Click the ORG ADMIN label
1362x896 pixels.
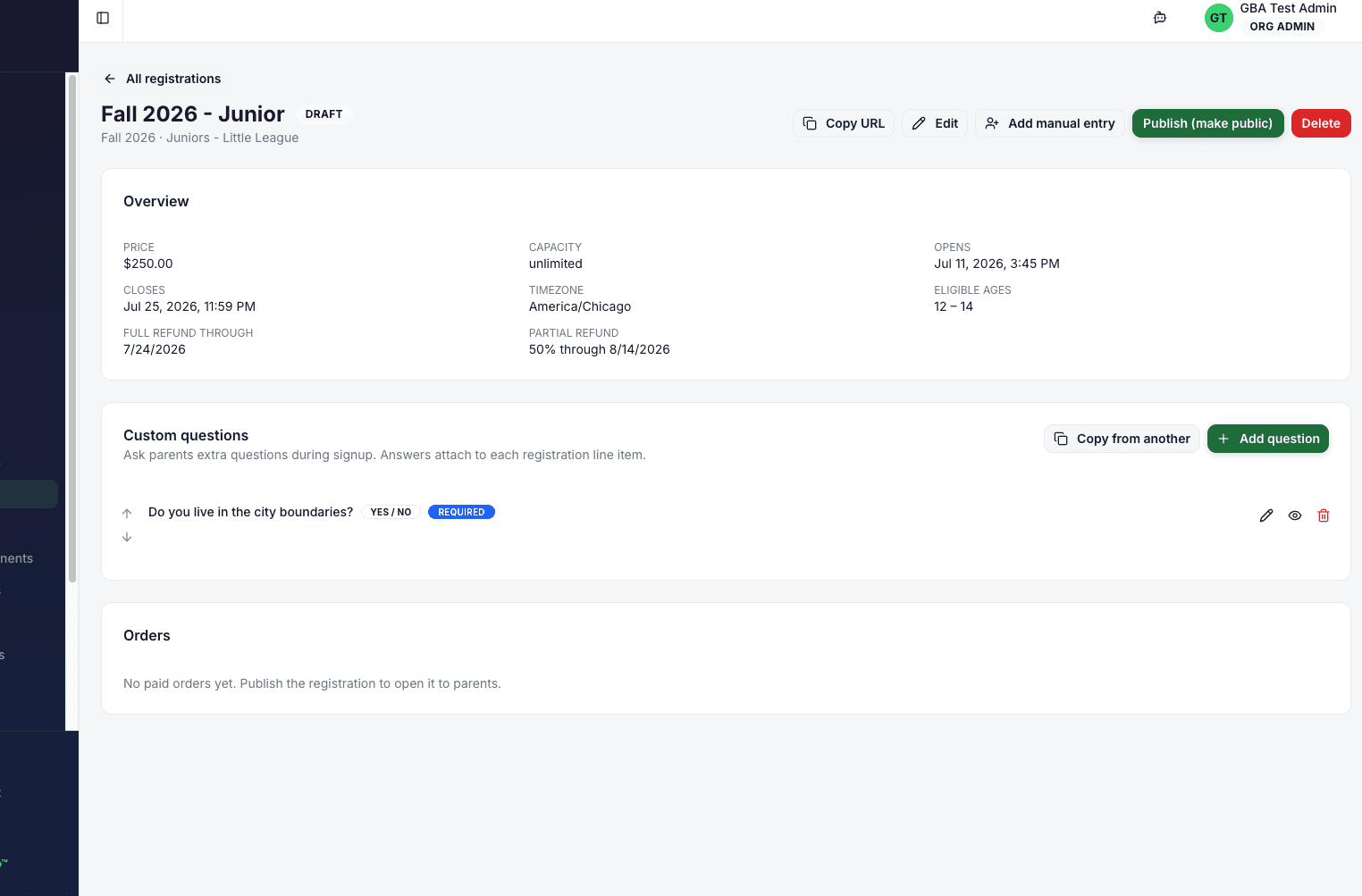(1282, 27)
